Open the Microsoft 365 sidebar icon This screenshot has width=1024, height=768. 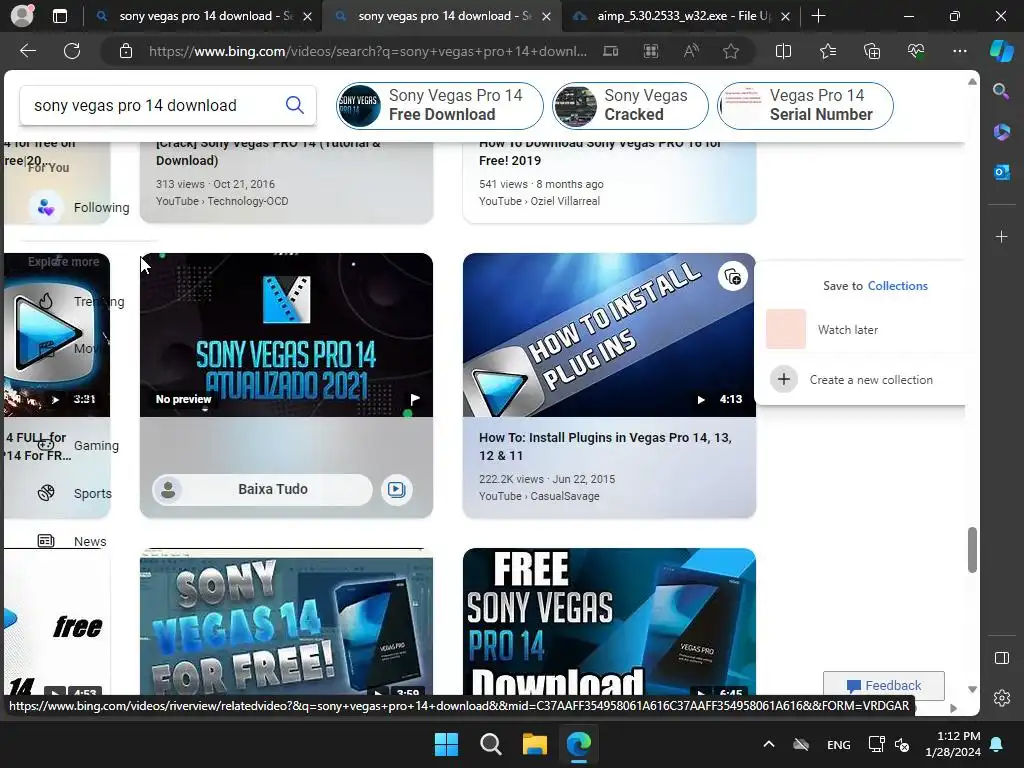point(1001,132)
